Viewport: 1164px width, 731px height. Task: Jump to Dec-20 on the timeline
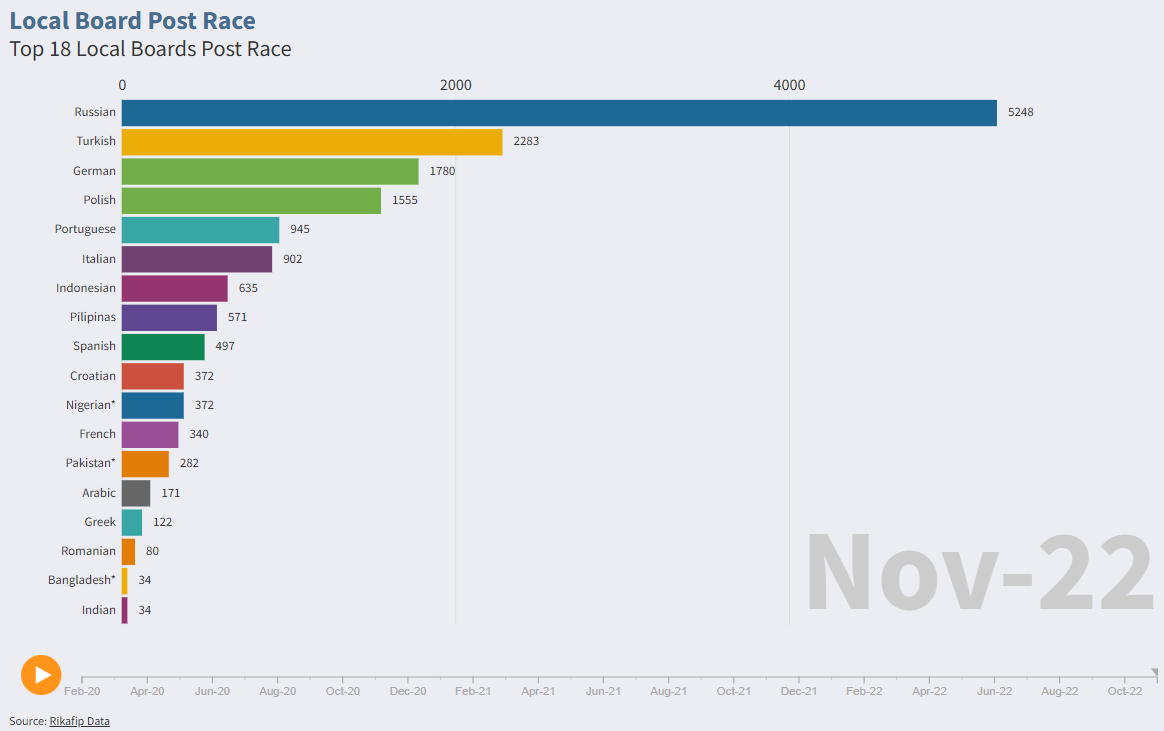pos(408,691)
